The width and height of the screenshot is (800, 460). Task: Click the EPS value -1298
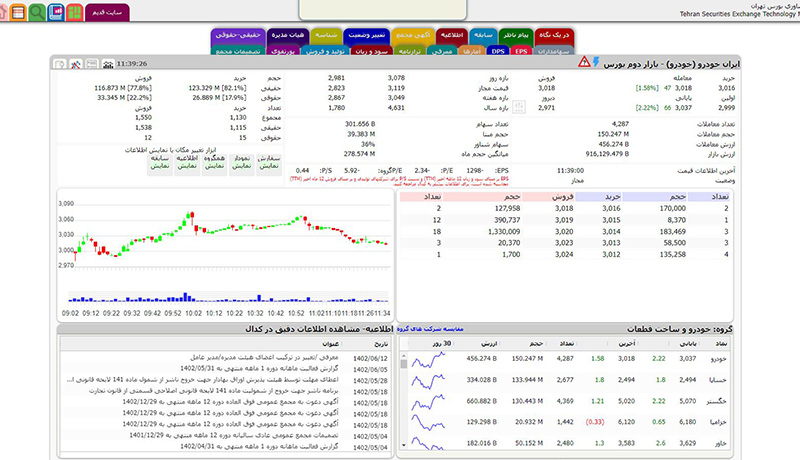point(474,170)
